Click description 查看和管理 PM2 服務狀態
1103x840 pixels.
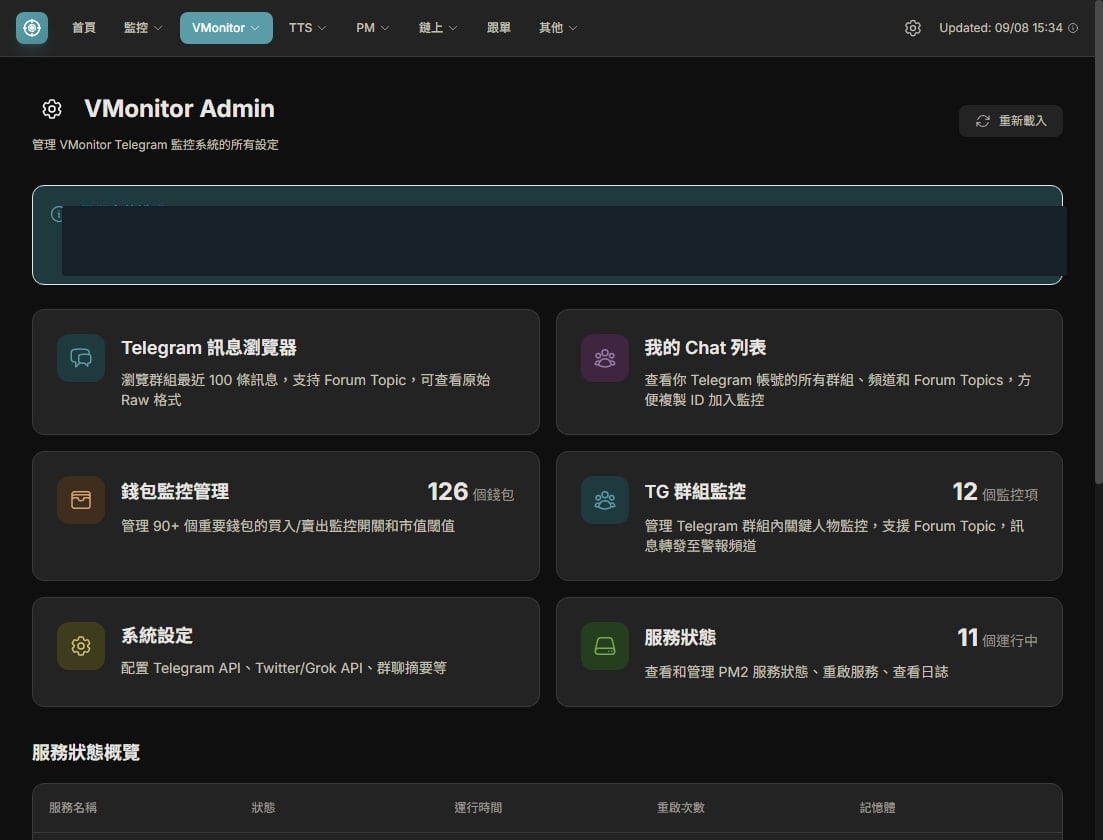pyautogui.click(x=796, y=672)
